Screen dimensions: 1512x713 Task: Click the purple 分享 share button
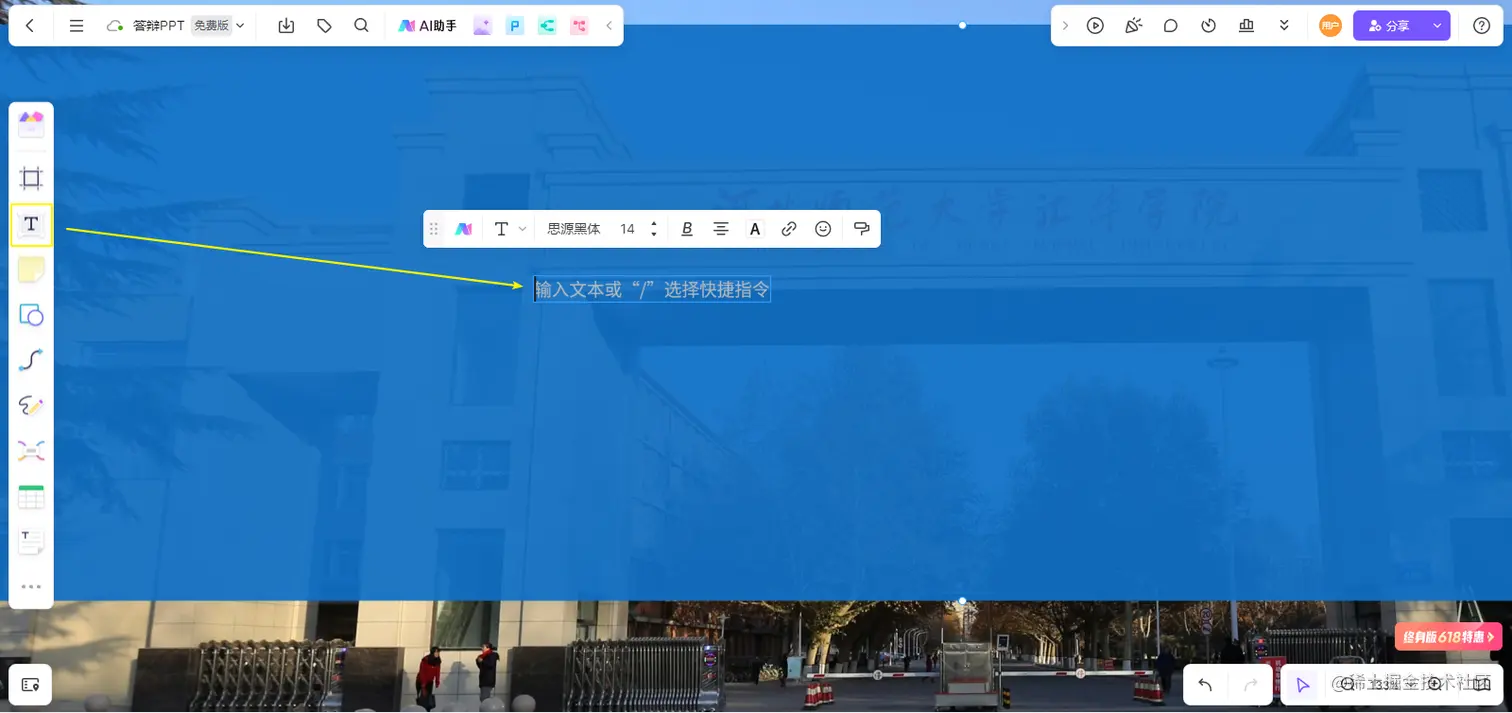(1389, 26)
